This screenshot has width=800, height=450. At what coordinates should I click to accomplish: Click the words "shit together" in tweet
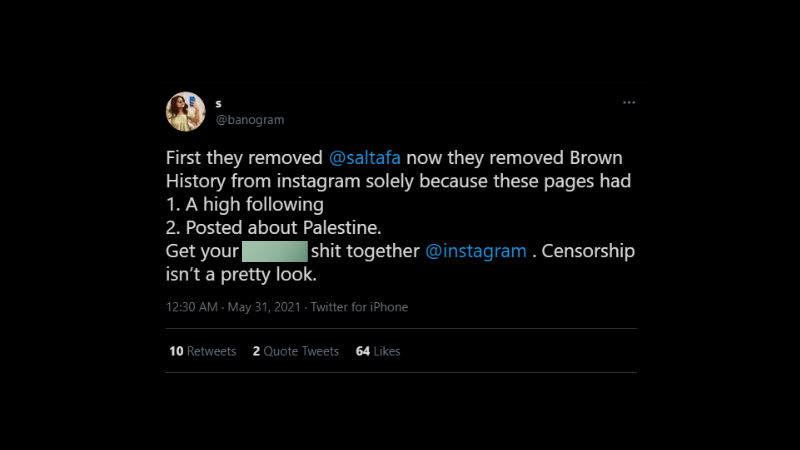[365, 251]
